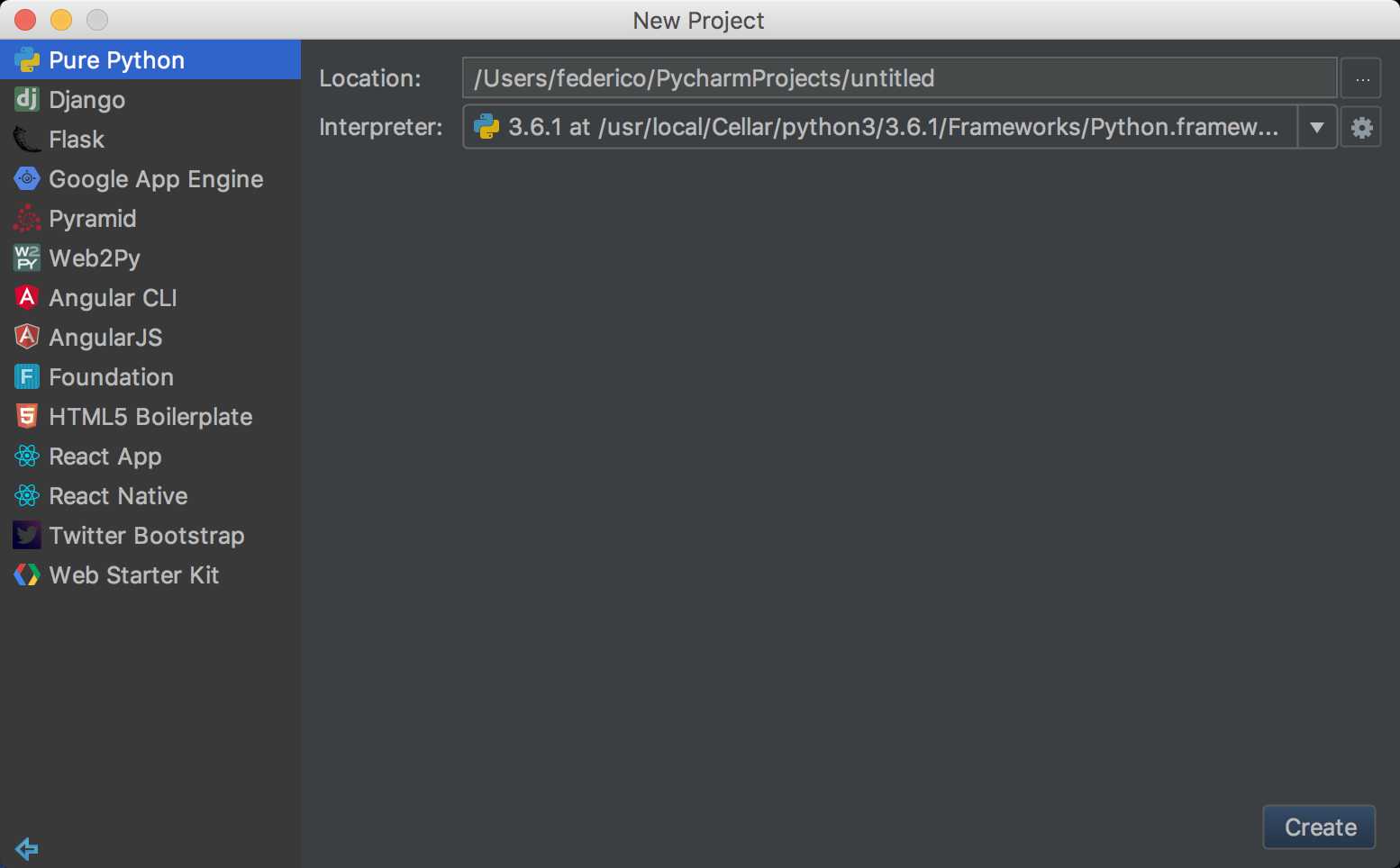The image size is (1400, 868).
Task: Click the Foundation F icon
Action: (x=27, y=376)
